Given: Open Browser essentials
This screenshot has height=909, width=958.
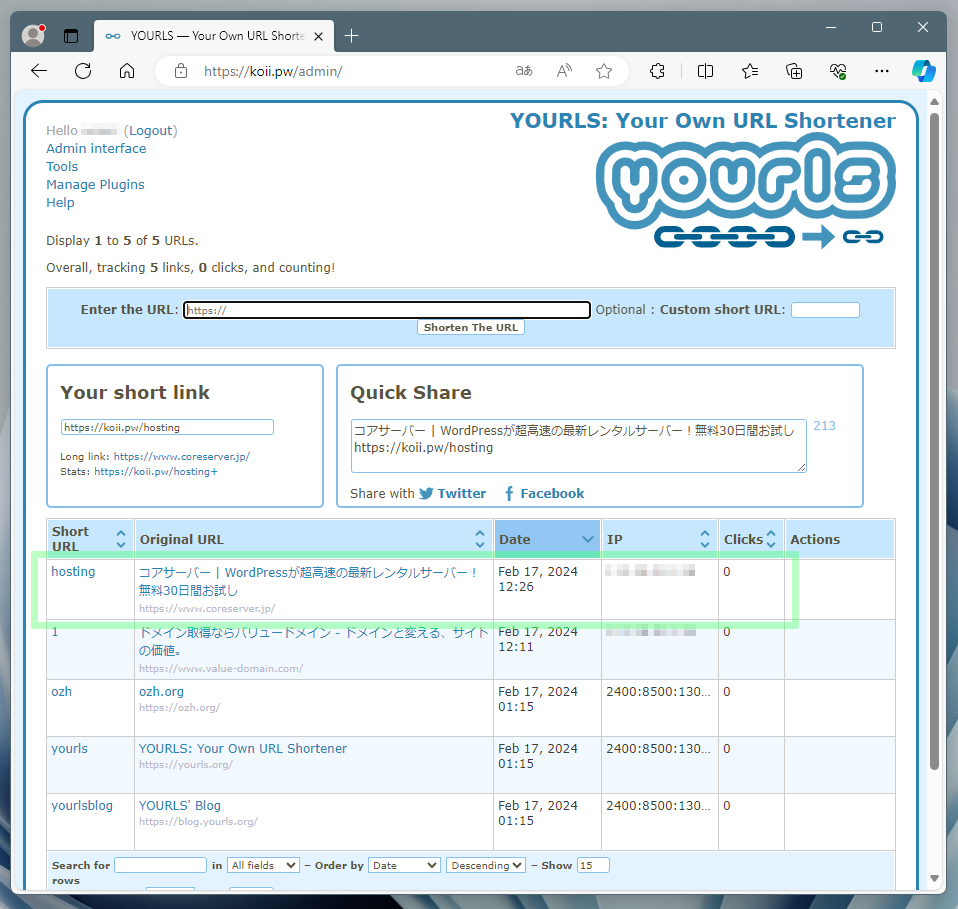Looking at the screenshot, I should [838, 71].
